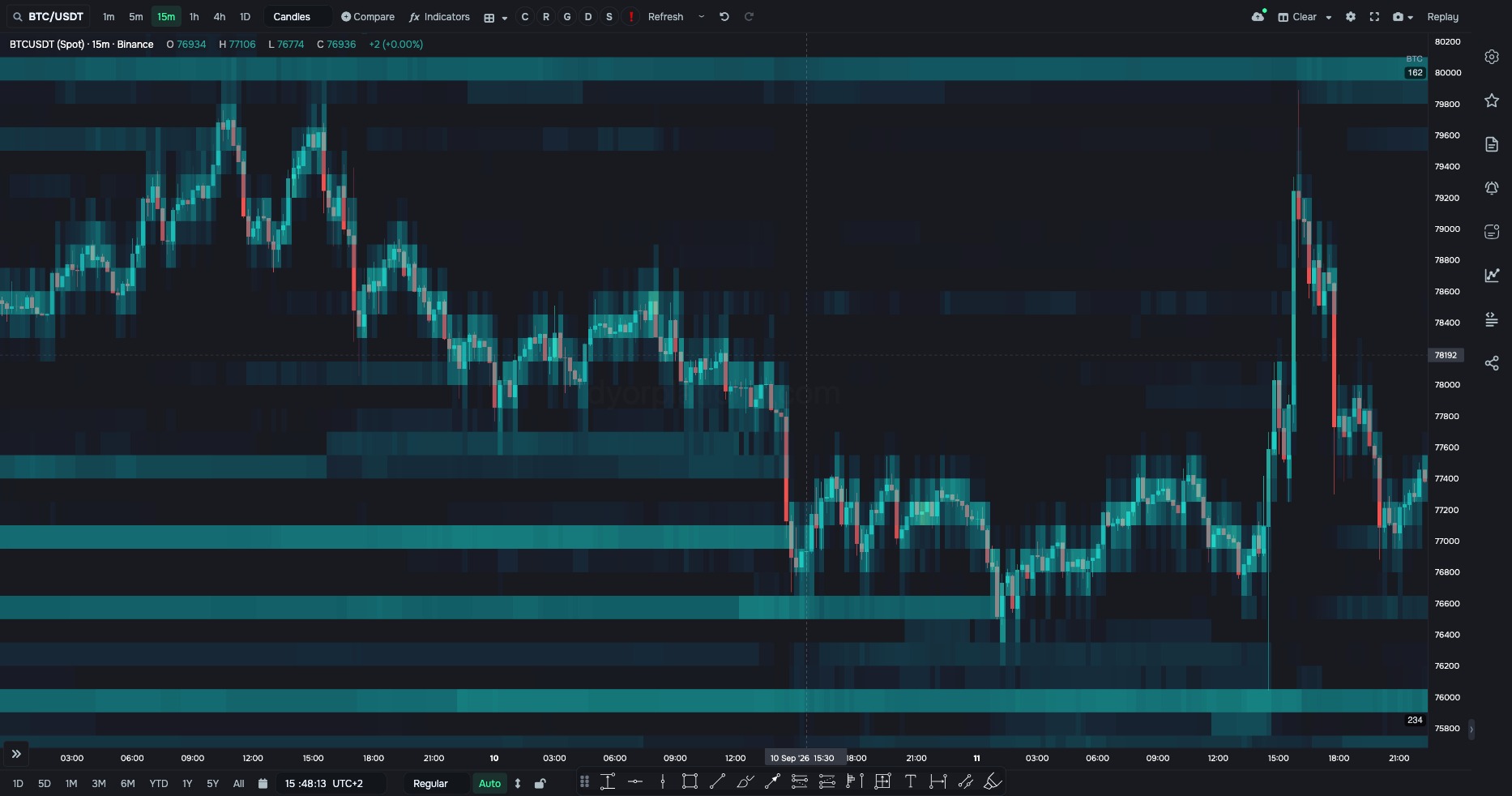Start chart Replay mode
The height and width of the screenshot is (796, 1512).
(1442, 17)
